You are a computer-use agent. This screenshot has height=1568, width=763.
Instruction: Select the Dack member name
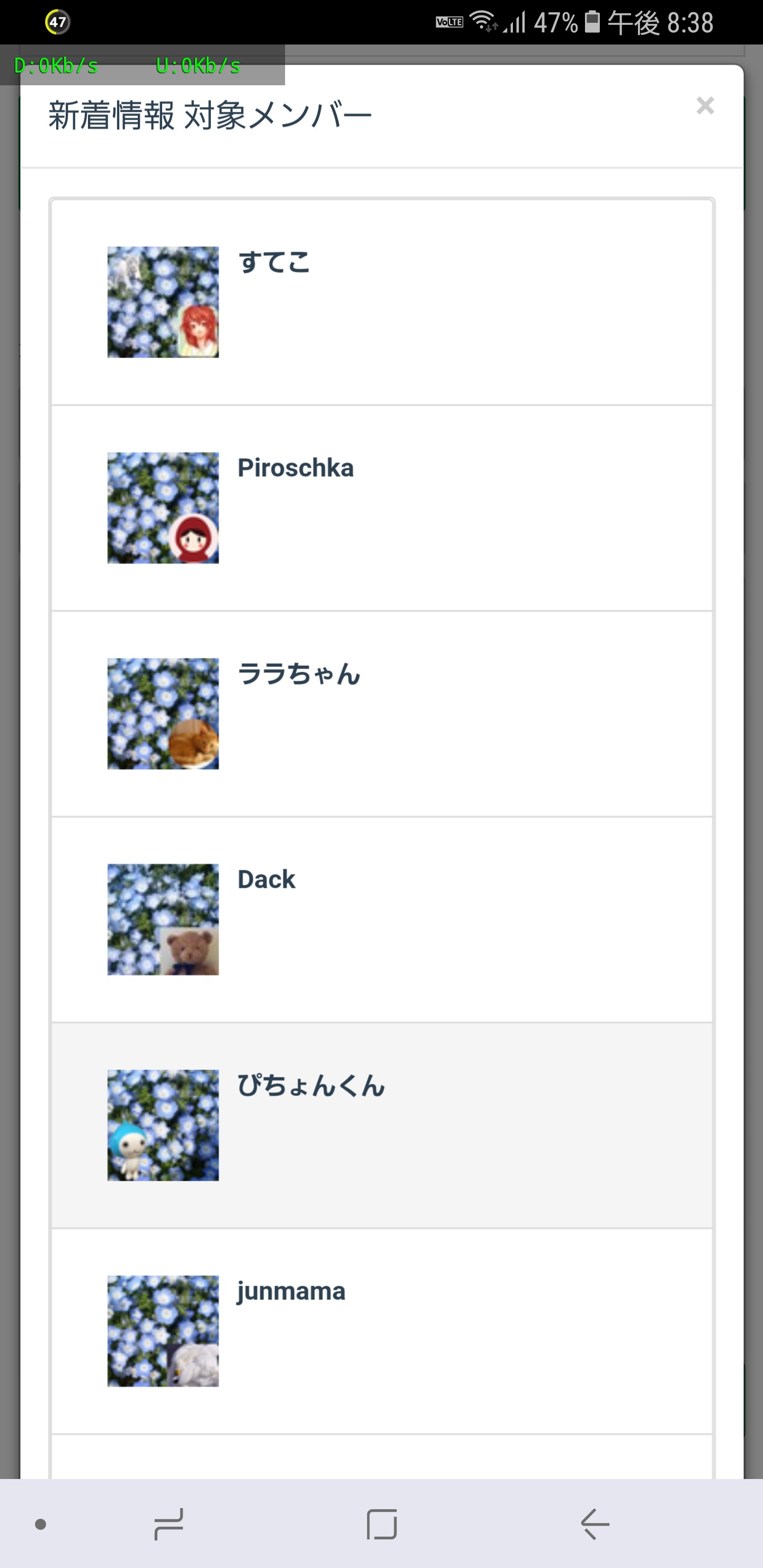(x=266, y=879)
